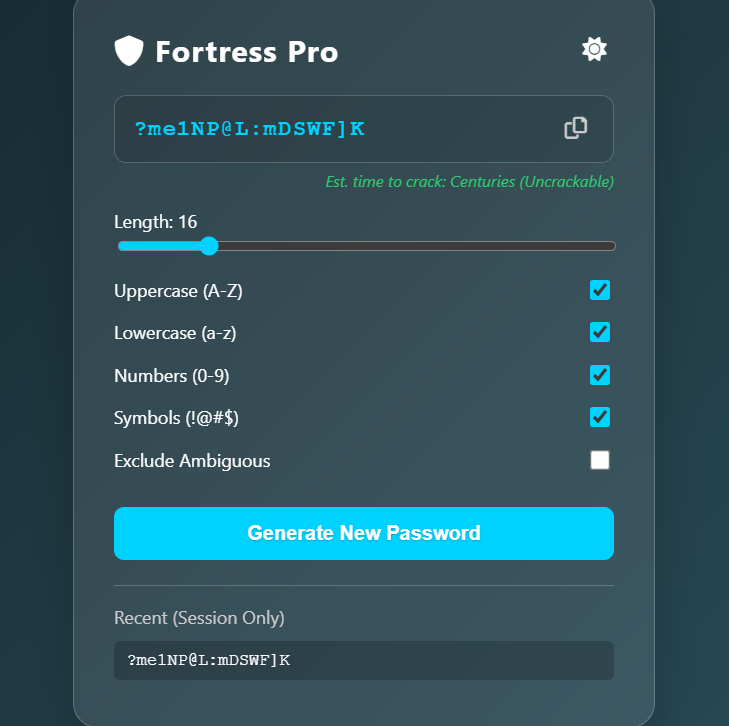Screen dimensions: 729x726
Task: Copy the generated password to clipboard
Action: (x=575, y=128)
